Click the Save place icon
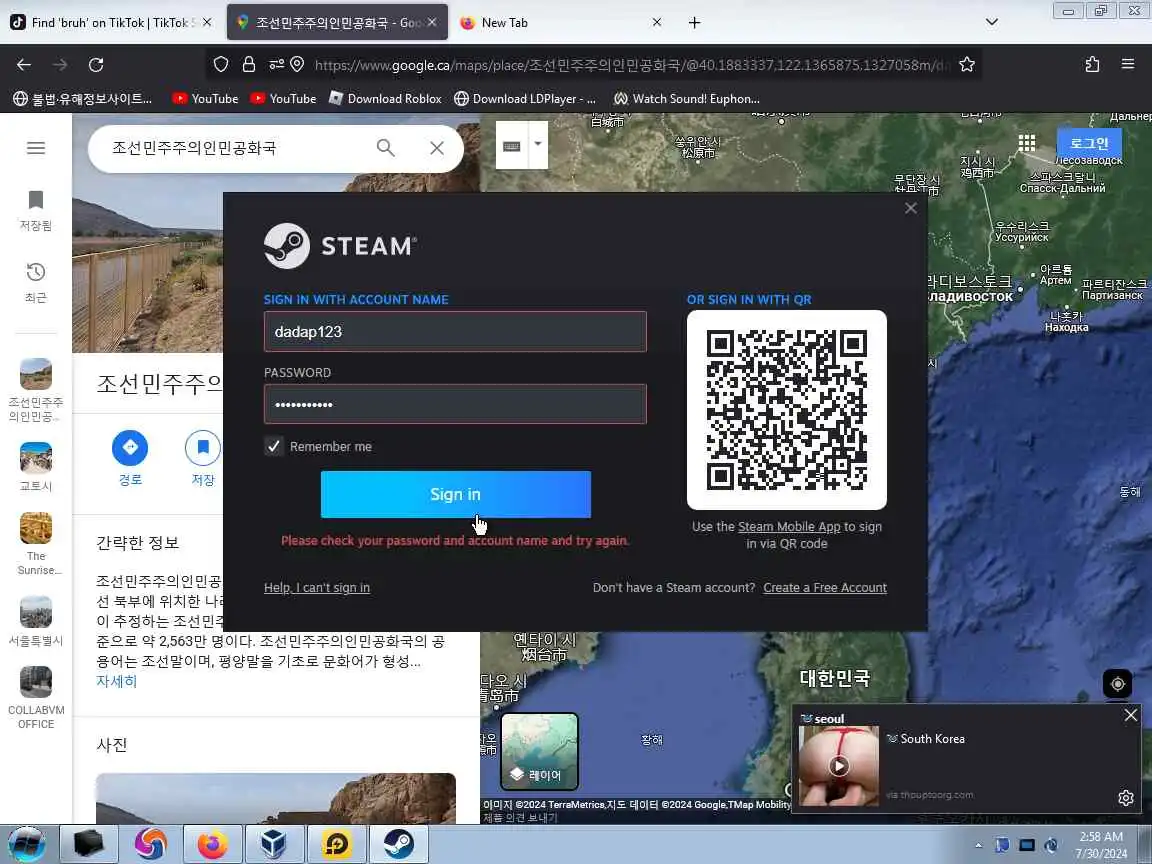 click(203, 447)
